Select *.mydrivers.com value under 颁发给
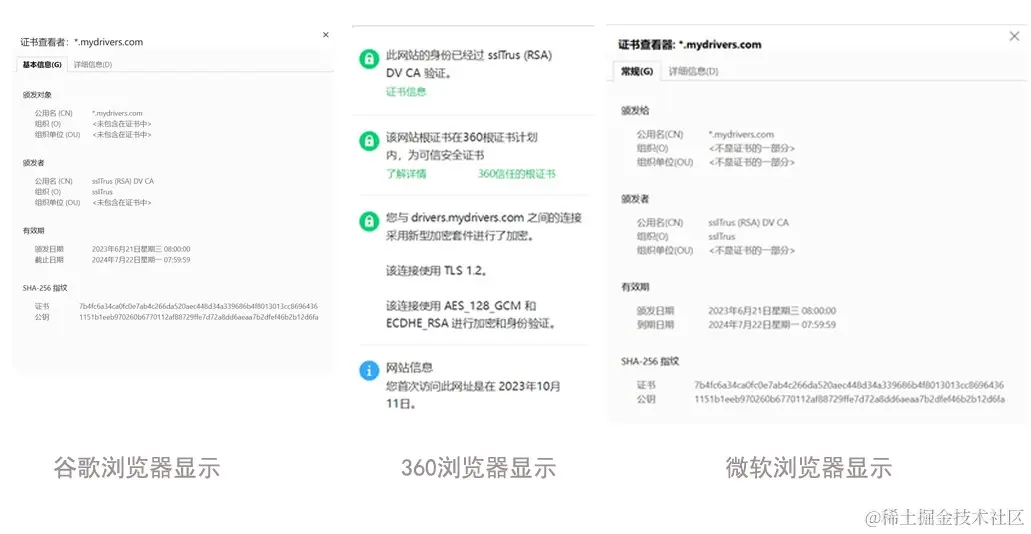Viewport: 1031px width, 534px height. click(x=742, y=134)
